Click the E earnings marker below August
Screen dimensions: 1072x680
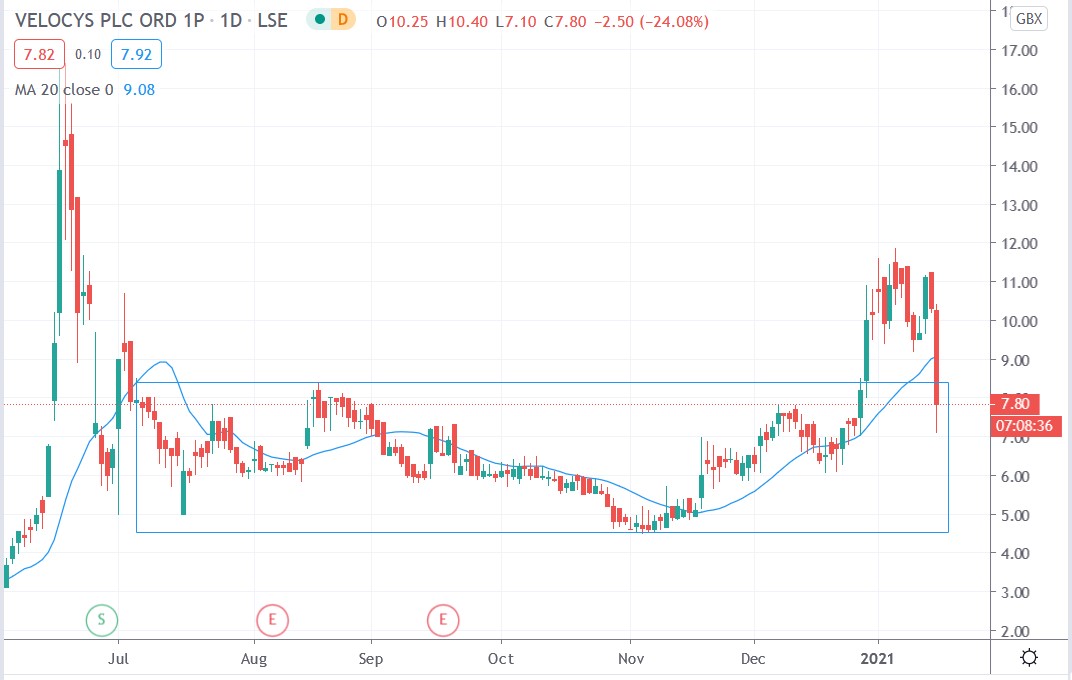pyautogui.click(x=272, y=620)
